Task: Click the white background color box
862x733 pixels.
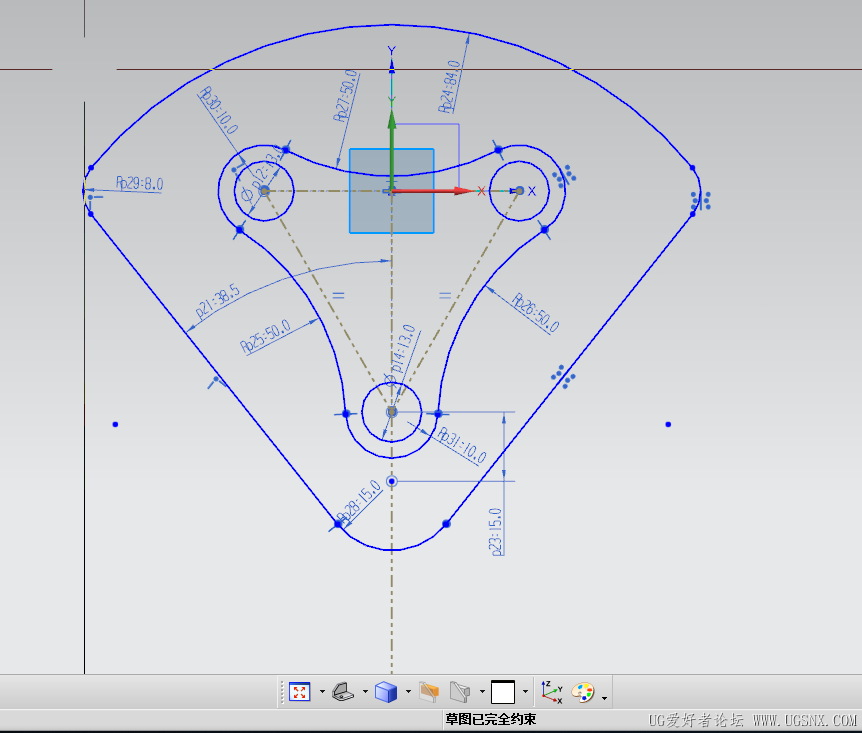Action: coord(503,692)
